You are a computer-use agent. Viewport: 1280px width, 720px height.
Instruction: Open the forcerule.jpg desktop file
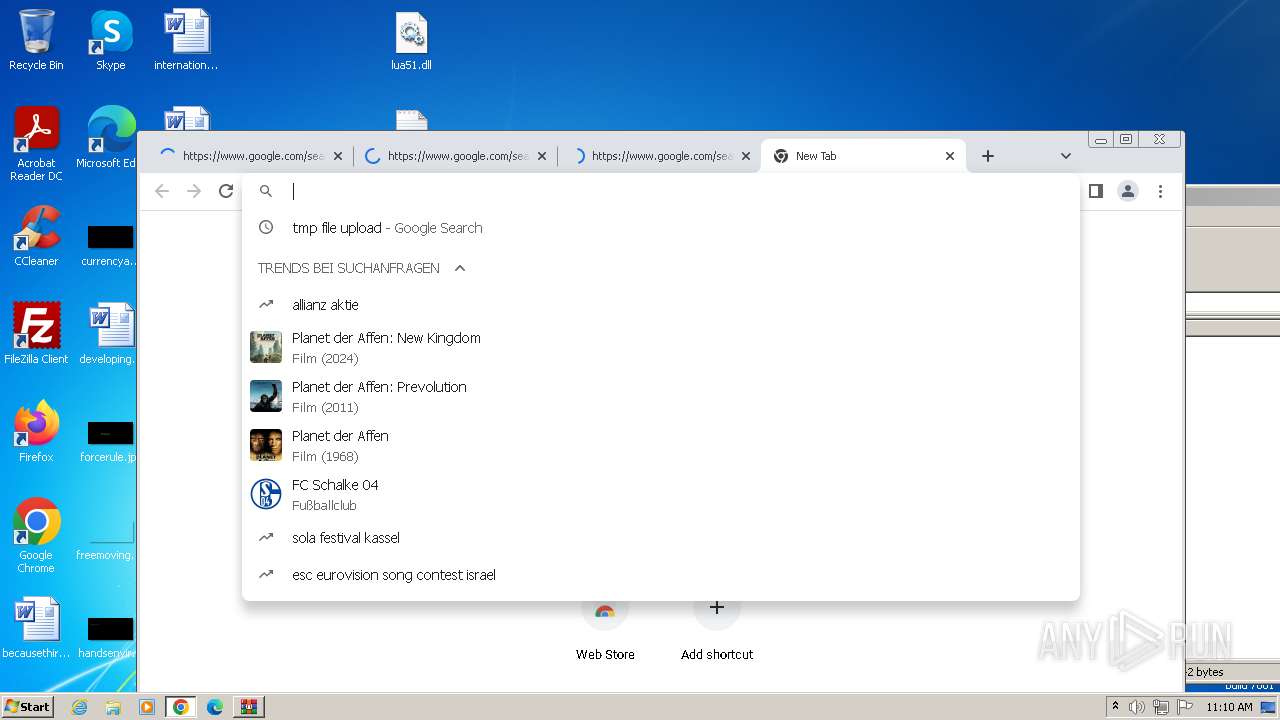(110, 442)
